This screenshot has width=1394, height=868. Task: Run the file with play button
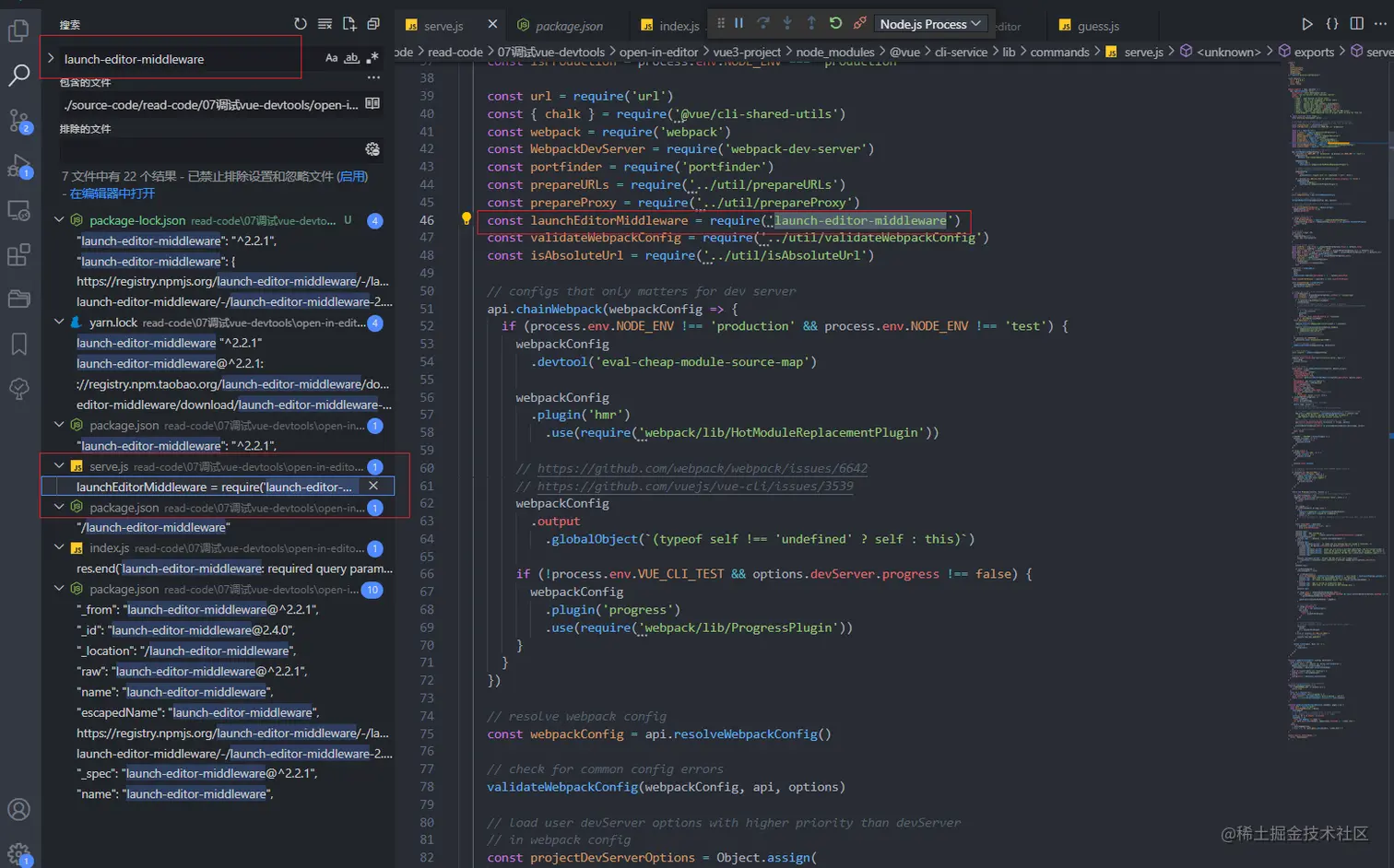point(1306,24)
